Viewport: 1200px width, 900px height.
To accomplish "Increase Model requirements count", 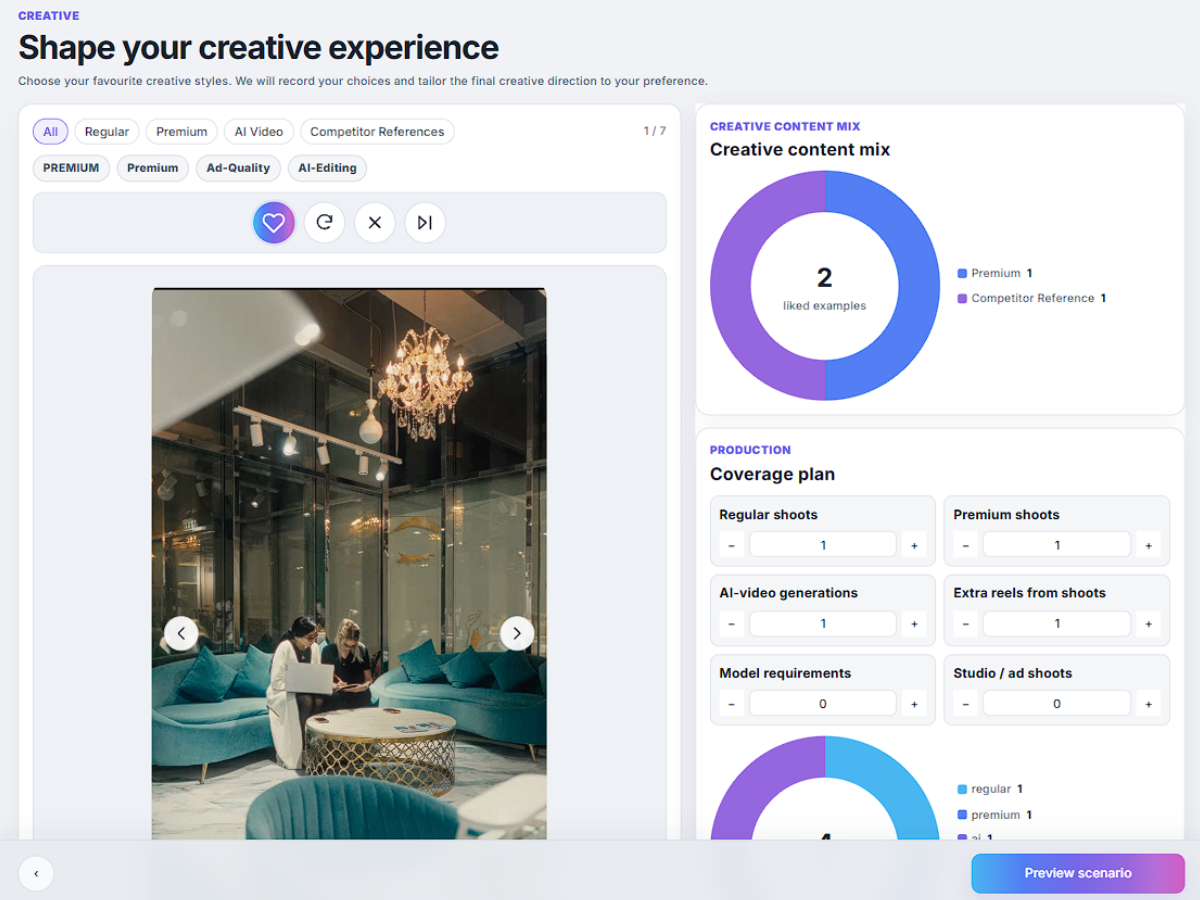I will pyautogui.click(x=914, y=704).
